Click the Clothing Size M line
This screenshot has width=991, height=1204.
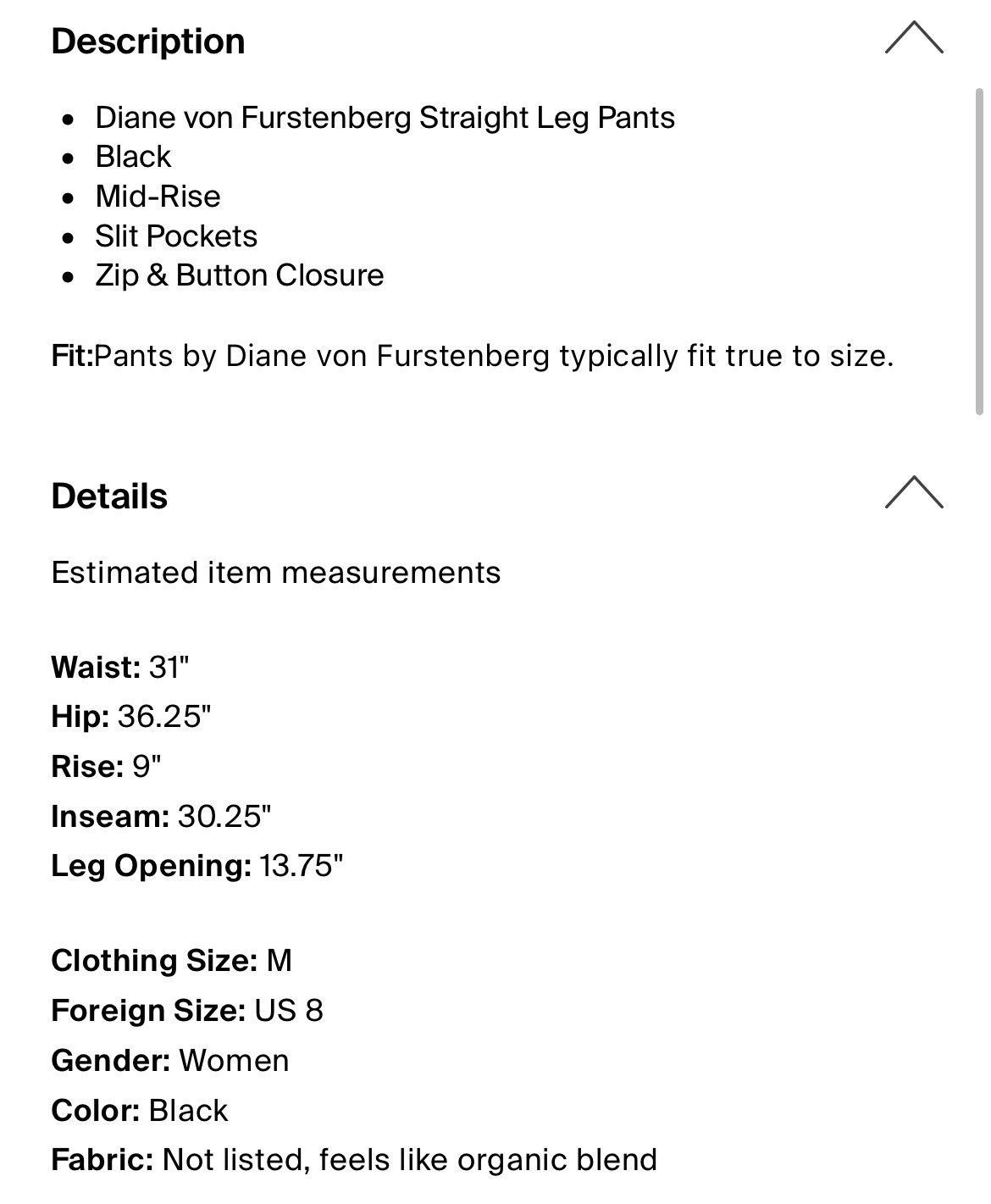171,961
